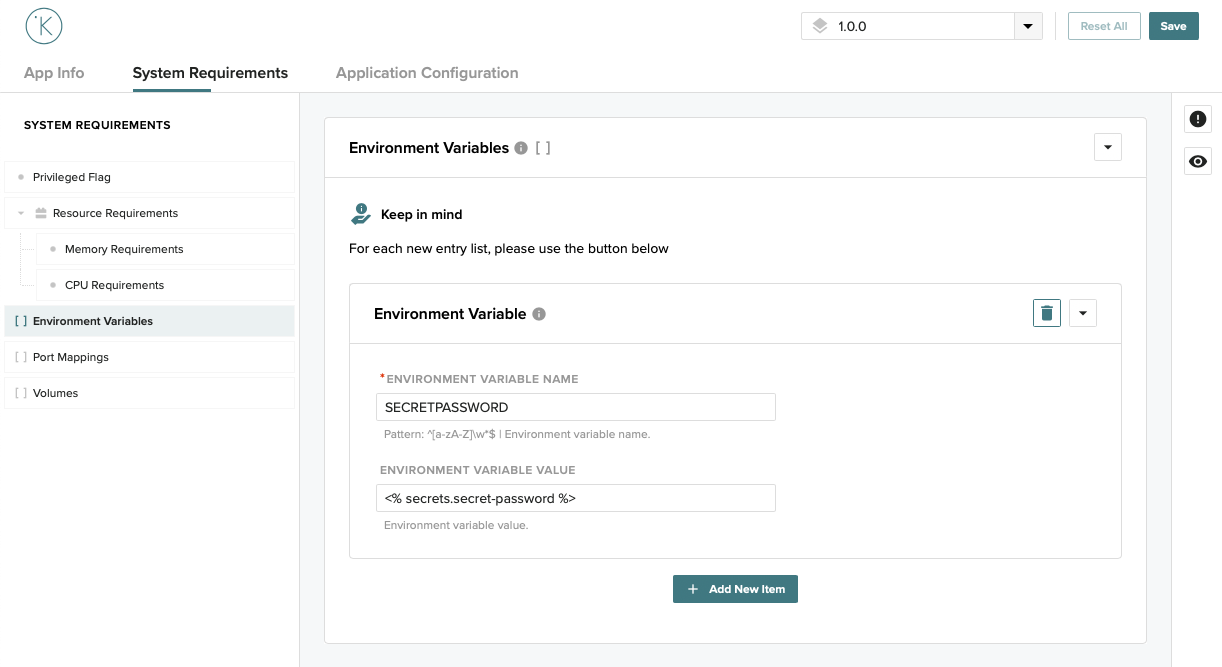Collapse the Resource Requirements tree node

coord(21,213)
